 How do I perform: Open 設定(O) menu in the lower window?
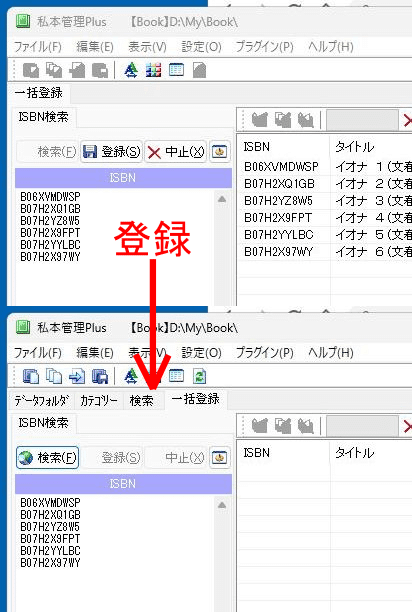pos(201,353)
